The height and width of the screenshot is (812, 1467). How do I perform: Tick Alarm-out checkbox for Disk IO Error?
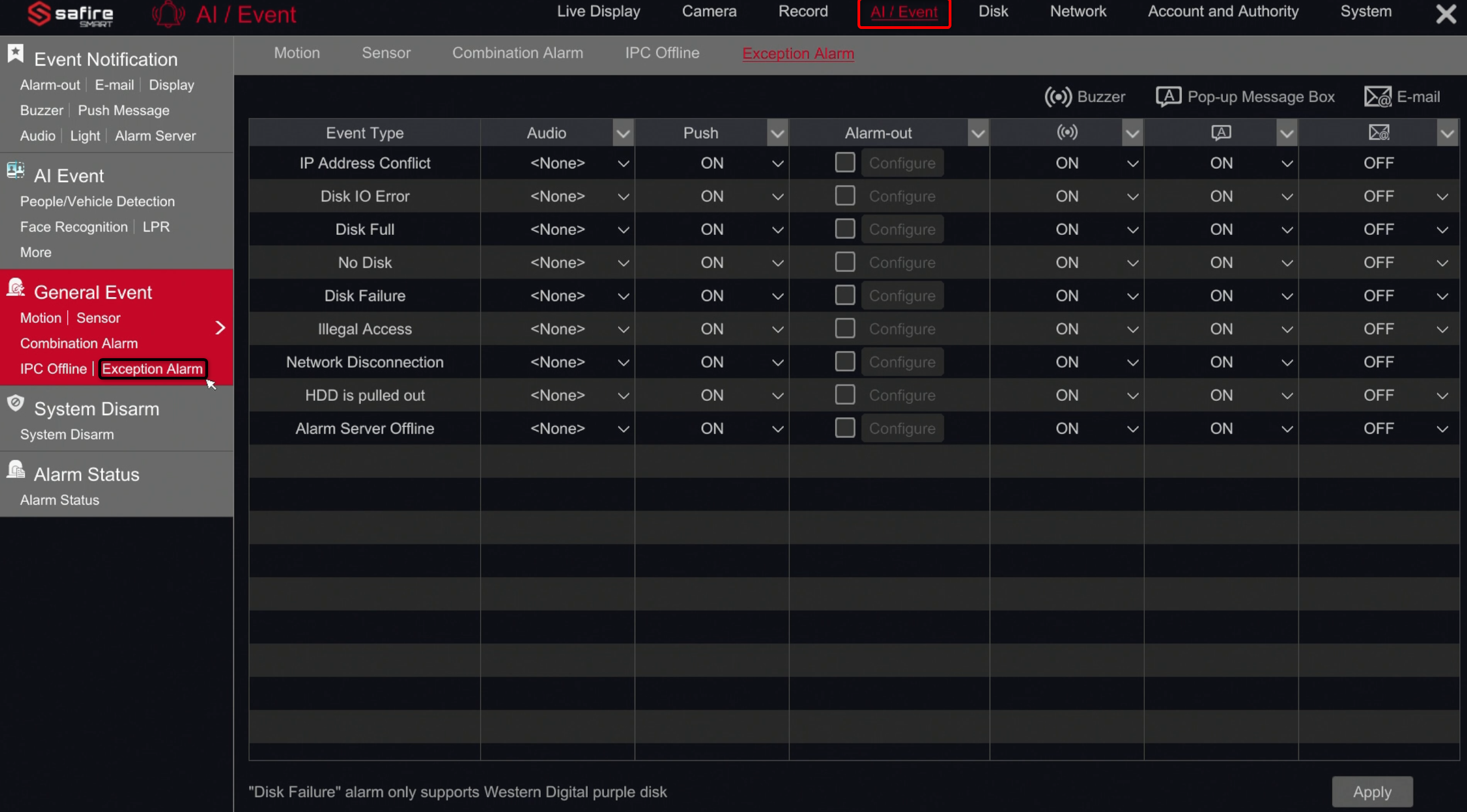click(844, 195)
